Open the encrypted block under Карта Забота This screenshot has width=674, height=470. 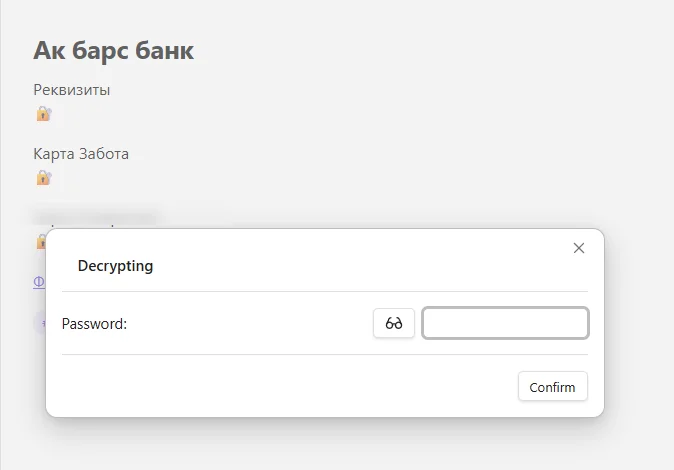44,178
